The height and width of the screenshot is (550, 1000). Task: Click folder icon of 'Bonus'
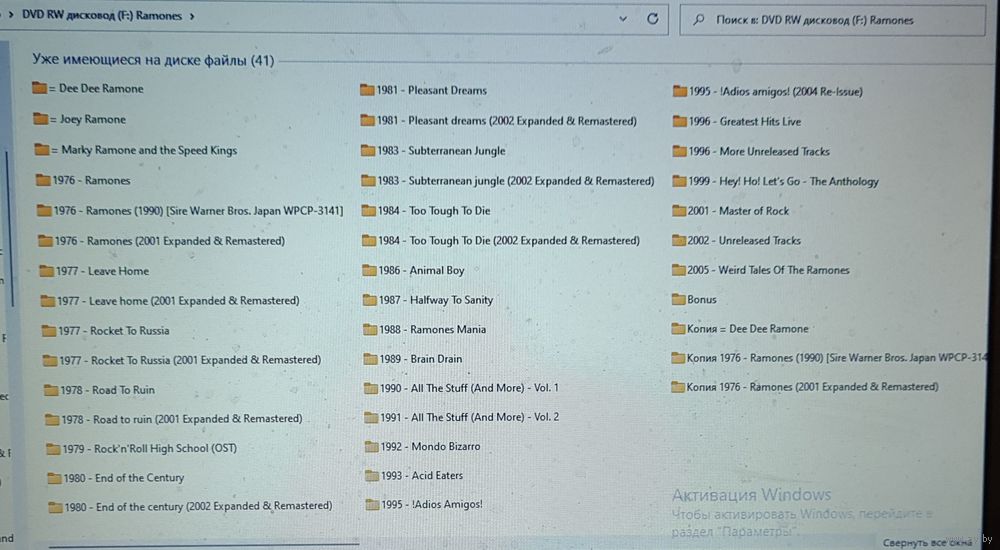[x=679, y=300]
